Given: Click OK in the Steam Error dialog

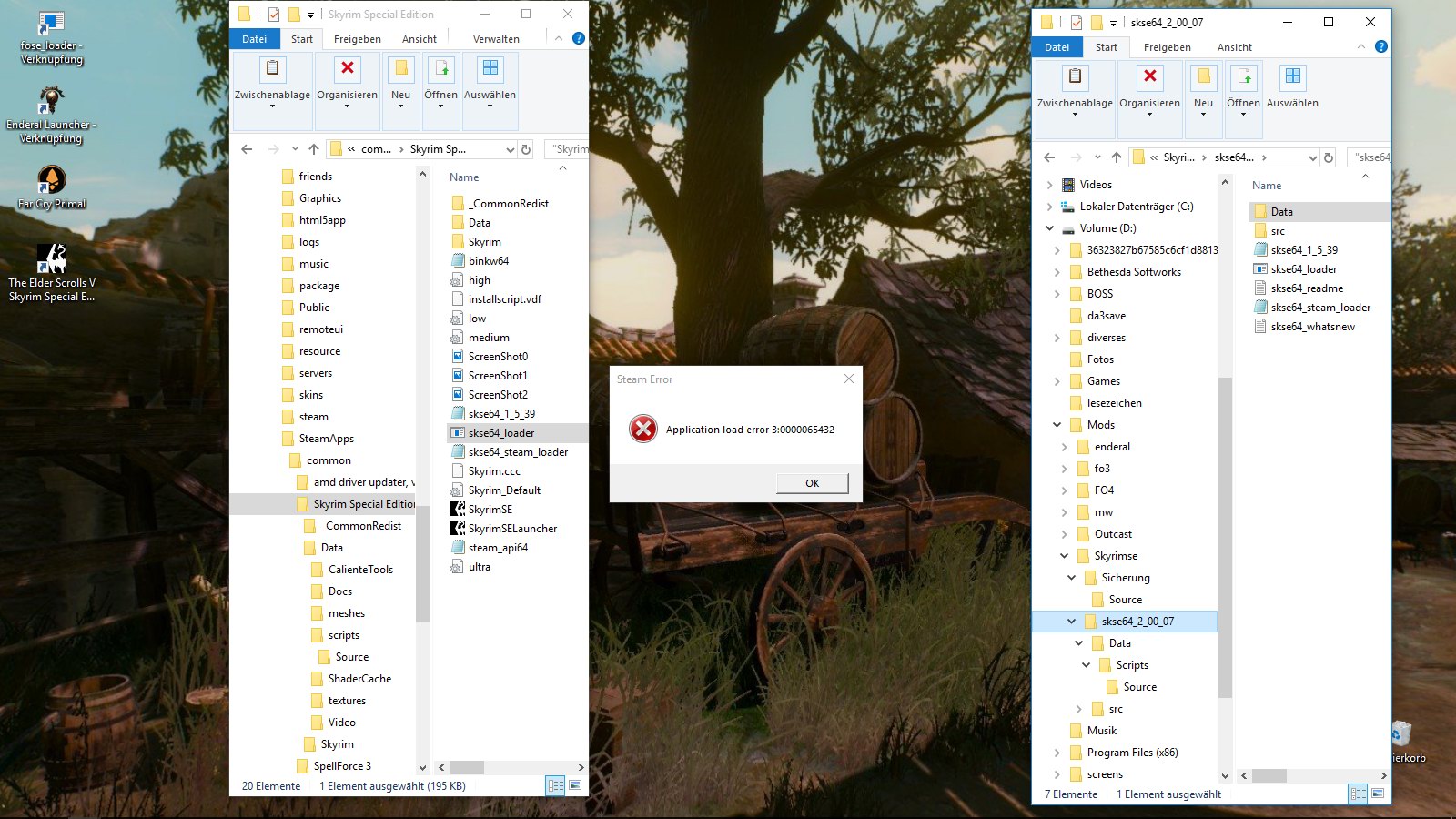Looking at the screenshot, I should [812, 483].
